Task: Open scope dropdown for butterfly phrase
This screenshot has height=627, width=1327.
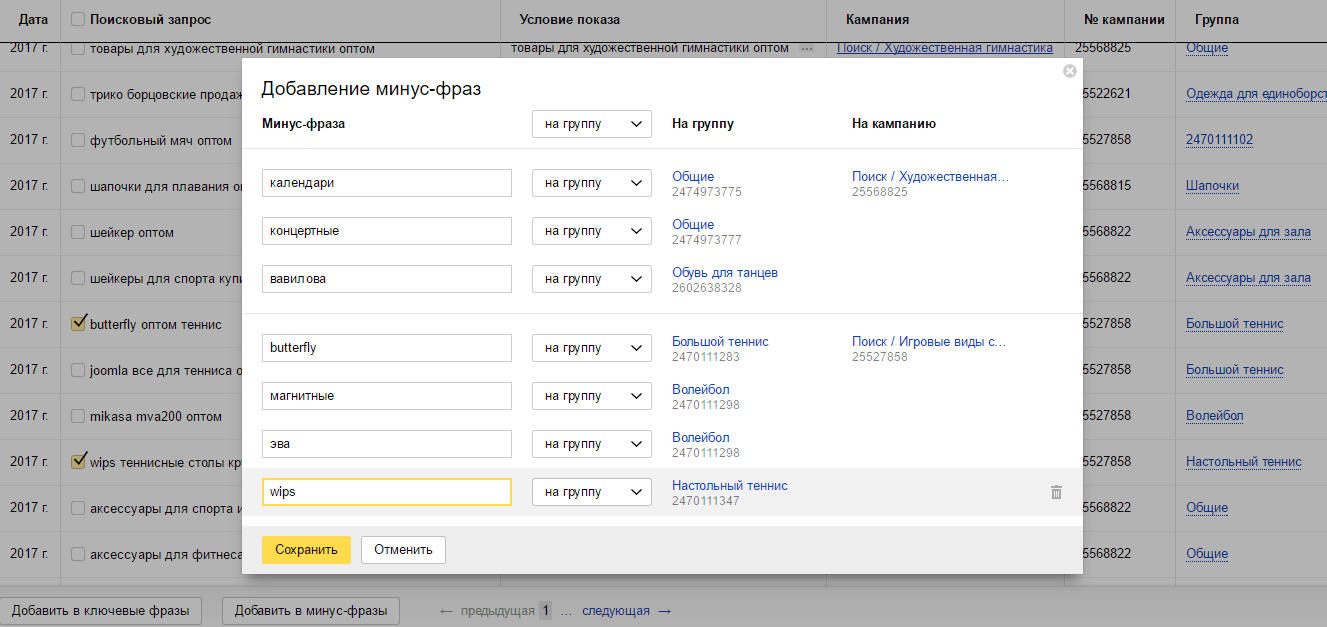Action: 591,348
